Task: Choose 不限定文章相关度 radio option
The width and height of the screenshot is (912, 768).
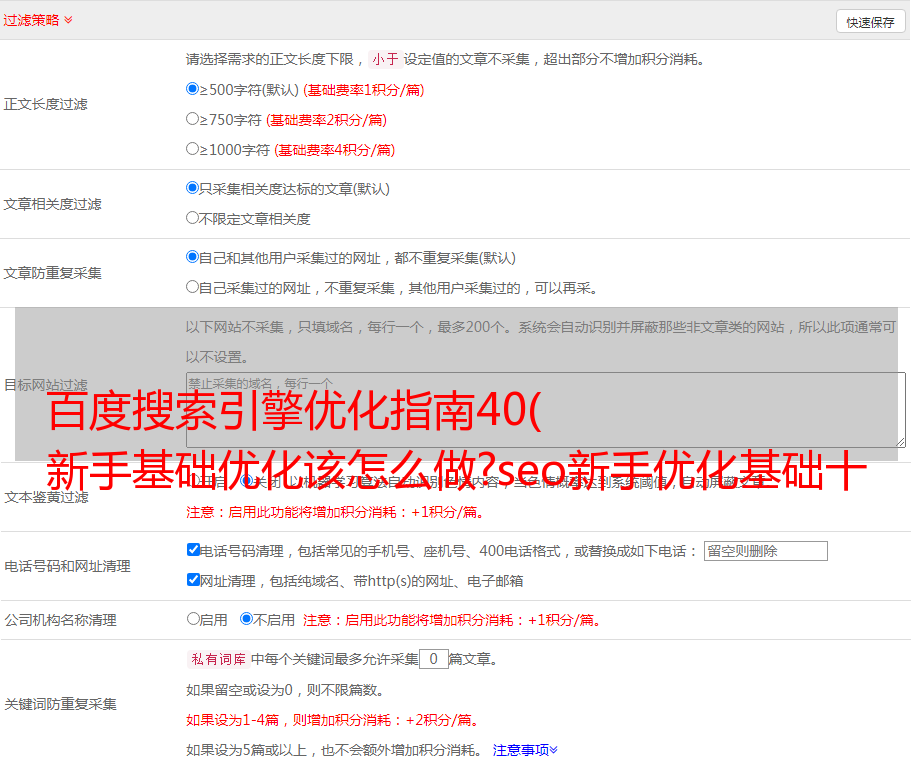Action: pyautogui.click(x=193, y=218)
